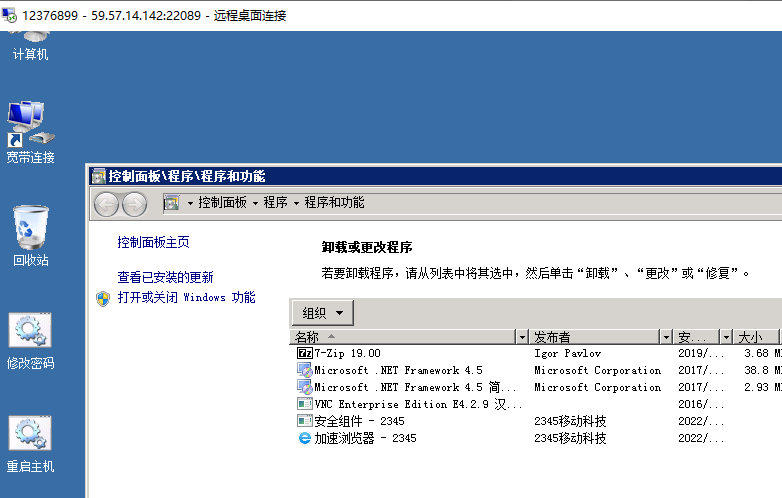Click the 3.68 size value
Viewport: 782px width, 498px height.
pos(757,353)
